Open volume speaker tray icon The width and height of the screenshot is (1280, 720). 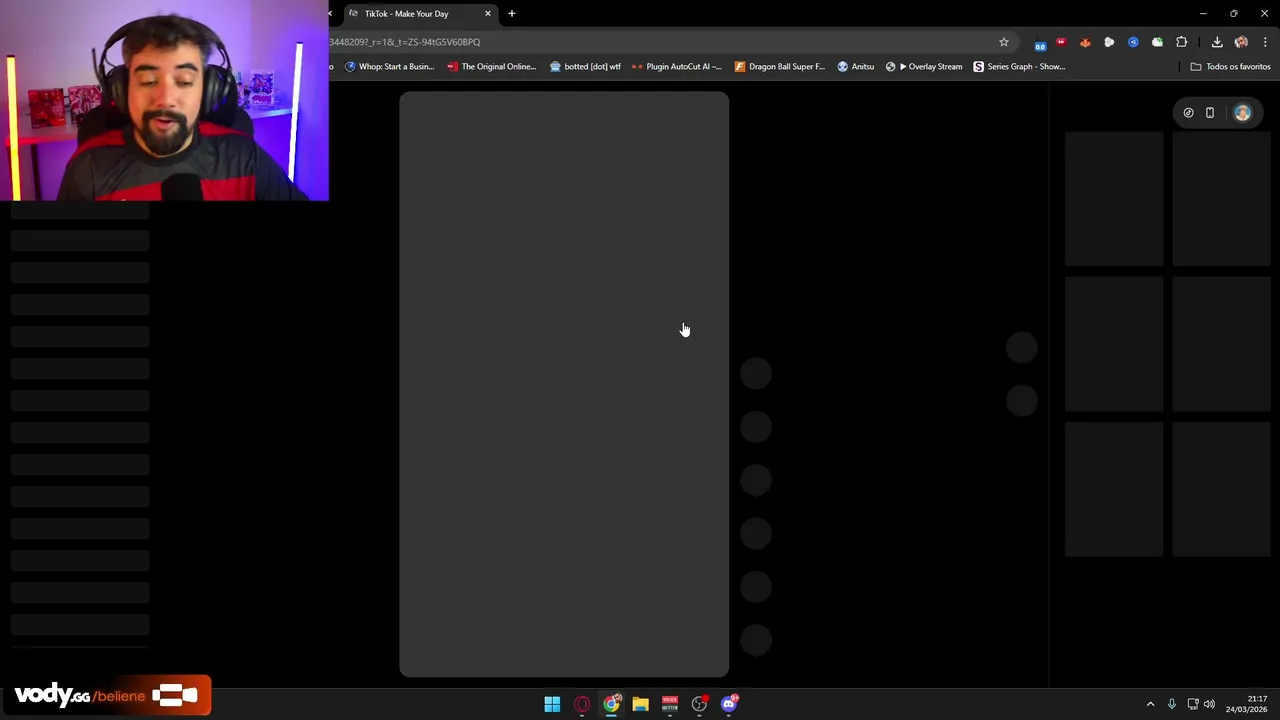(1209, 704)
